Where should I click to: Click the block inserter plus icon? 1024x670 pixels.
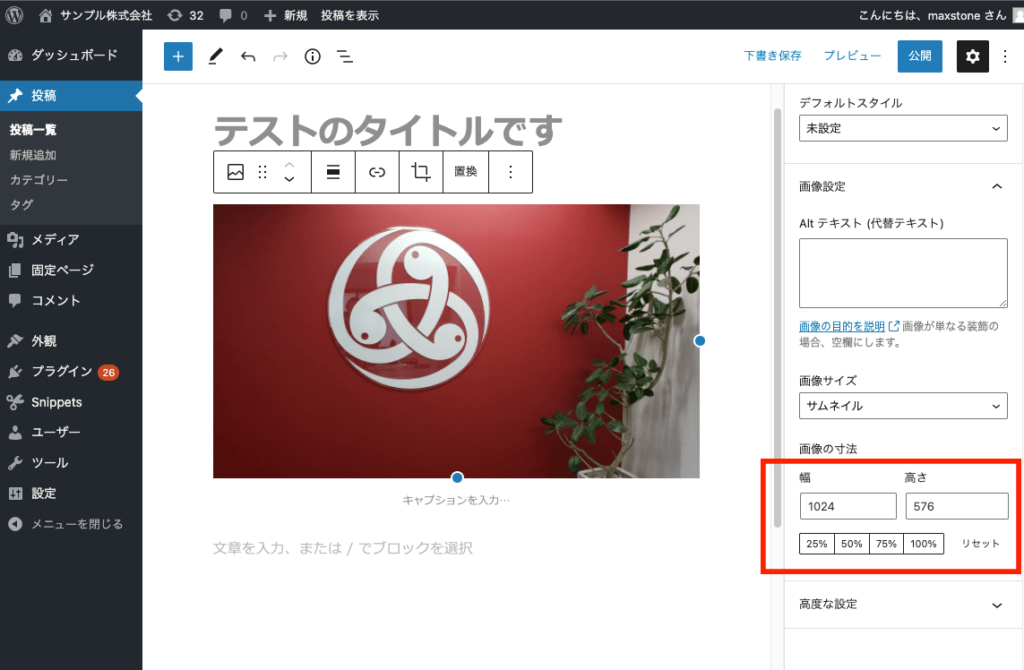[178, 56]
